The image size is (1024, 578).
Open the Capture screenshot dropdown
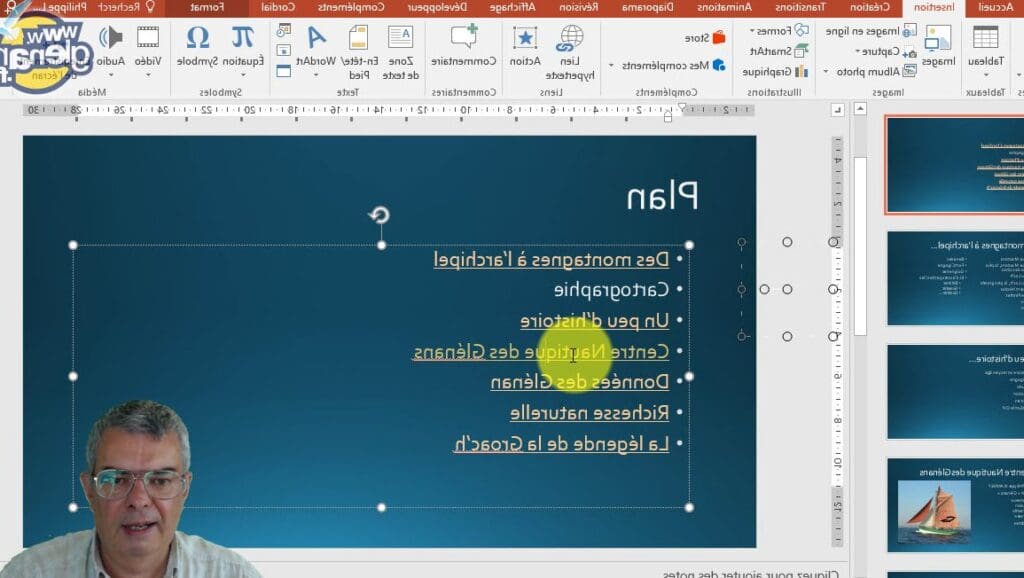click(x=857, y=51)
